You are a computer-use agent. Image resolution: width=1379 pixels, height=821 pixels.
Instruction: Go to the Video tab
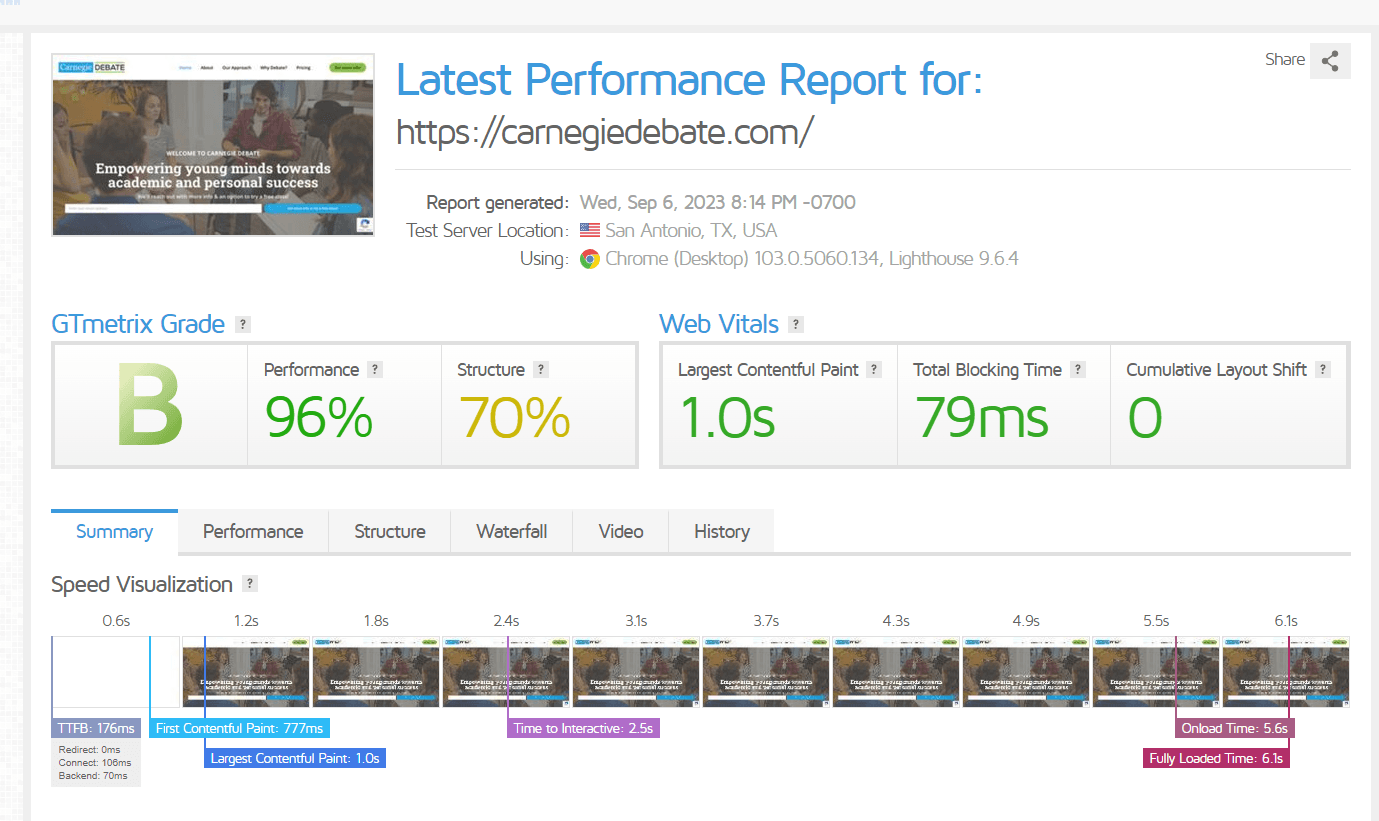coord(621,531)
